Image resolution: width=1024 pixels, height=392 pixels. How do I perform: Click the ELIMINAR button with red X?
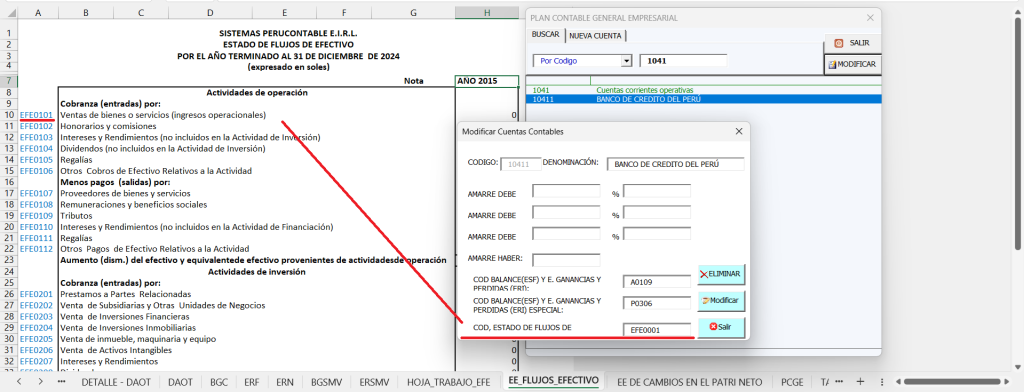(x=721, y=274)
